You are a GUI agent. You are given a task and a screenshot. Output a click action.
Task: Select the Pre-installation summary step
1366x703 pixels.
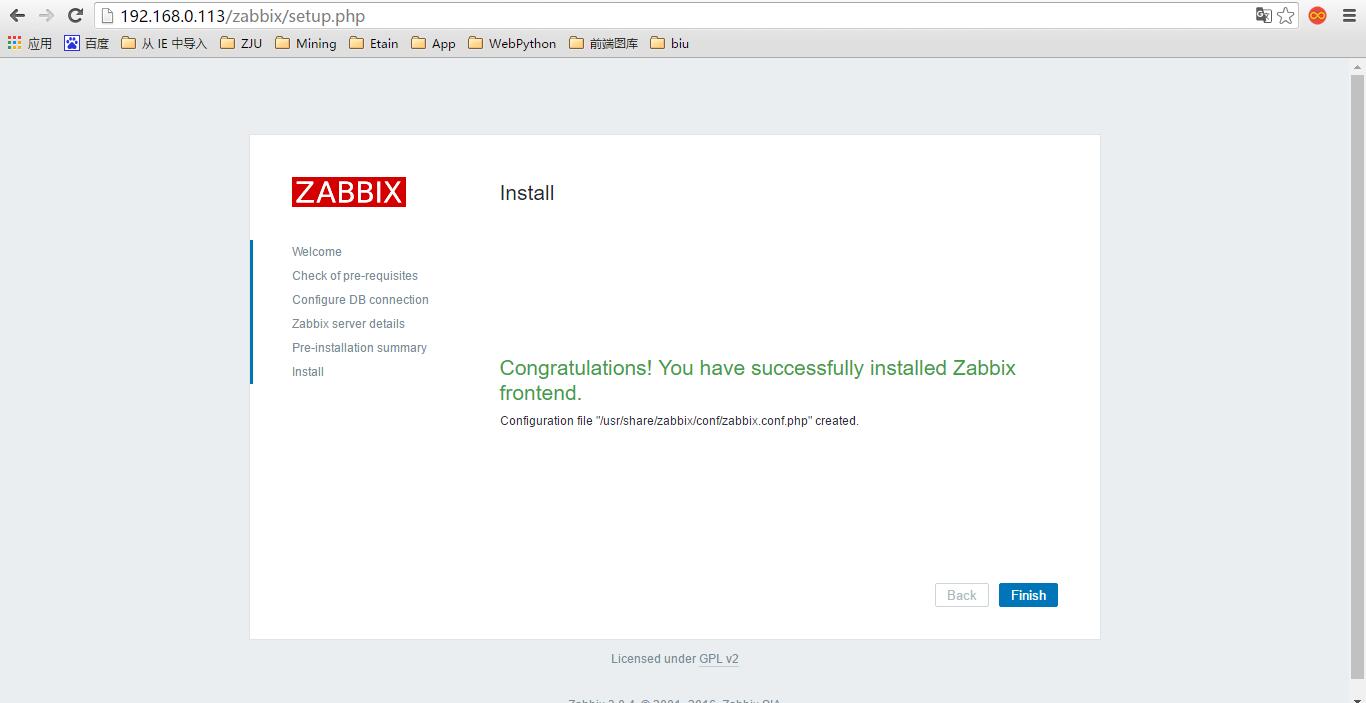(359, 347)
